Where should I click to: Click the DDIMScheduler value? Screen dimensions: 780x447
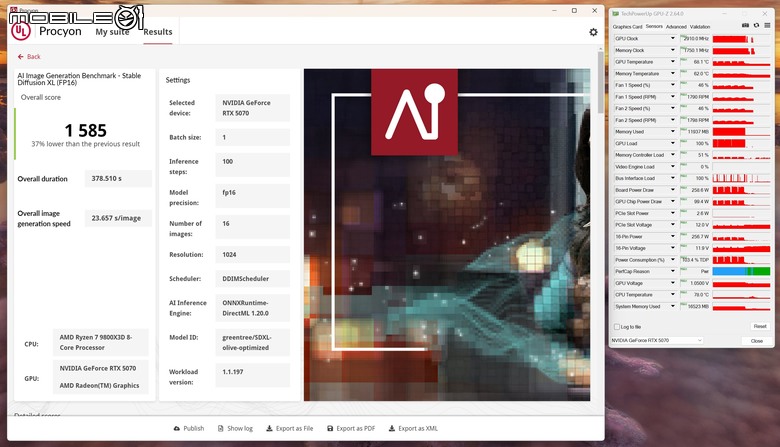click(253, 278)
